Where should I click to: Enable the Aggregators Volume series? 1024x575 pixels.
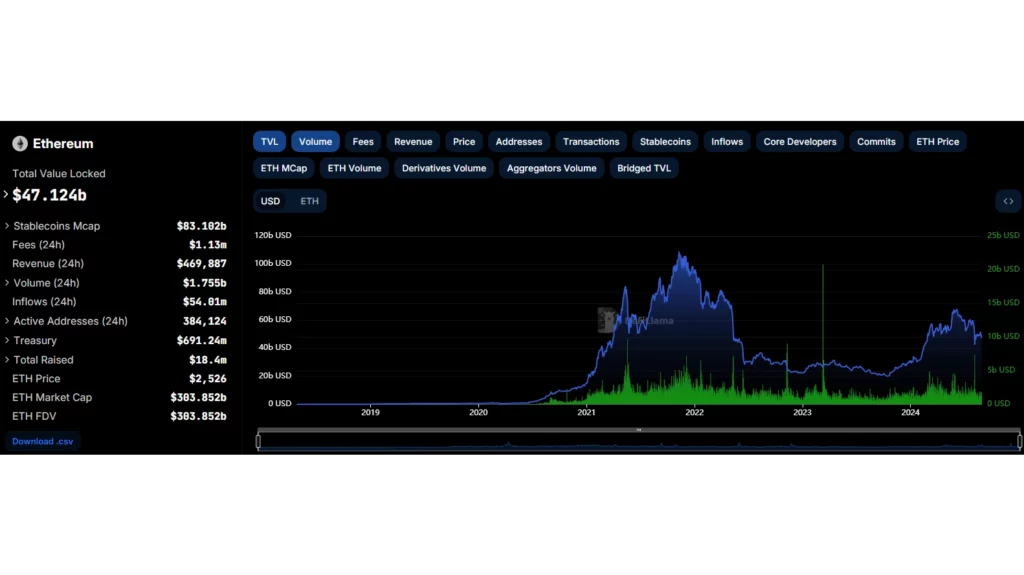[x=551, y=169]
